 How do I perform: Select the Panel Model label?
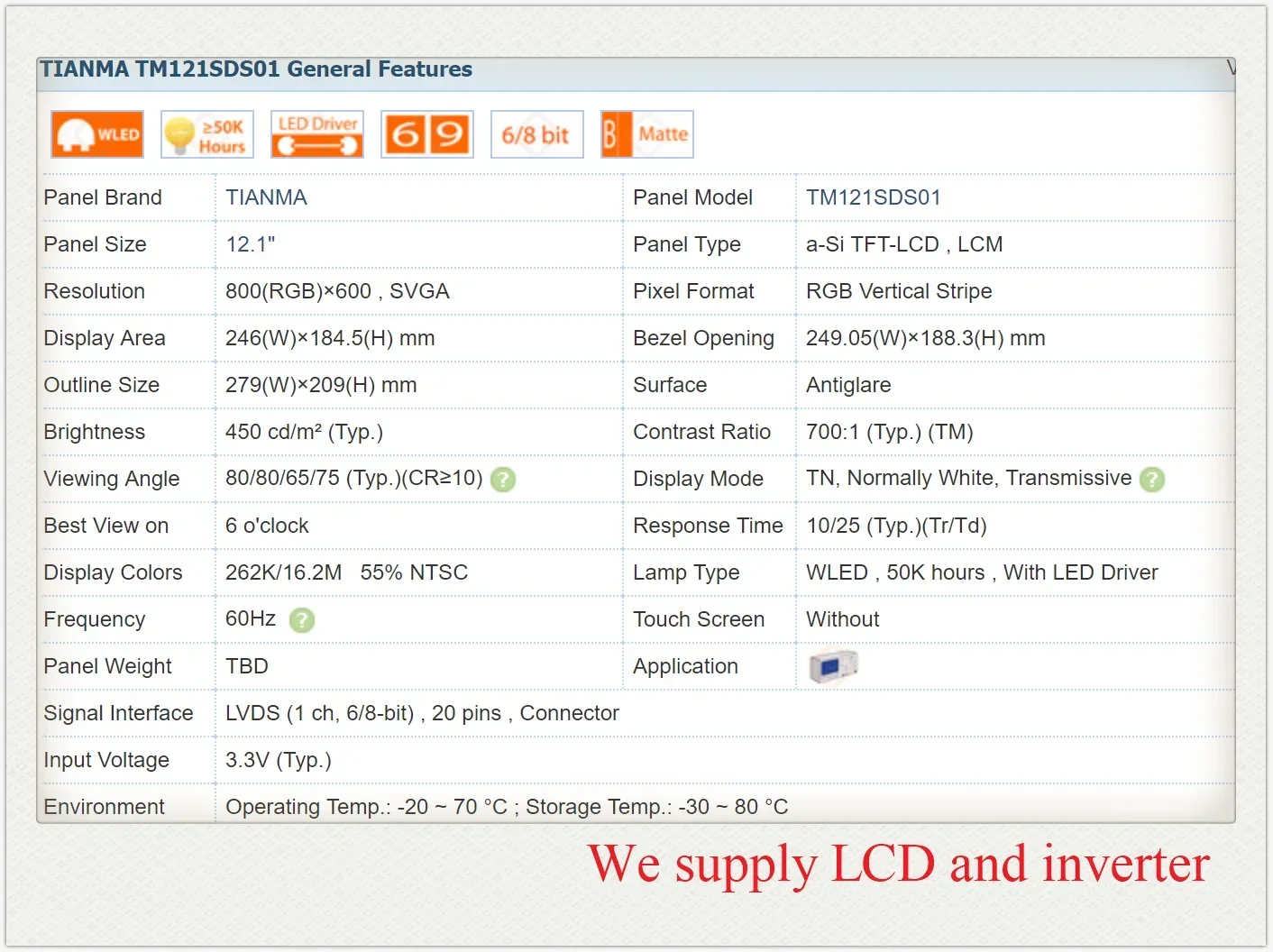tap(692, 197)
